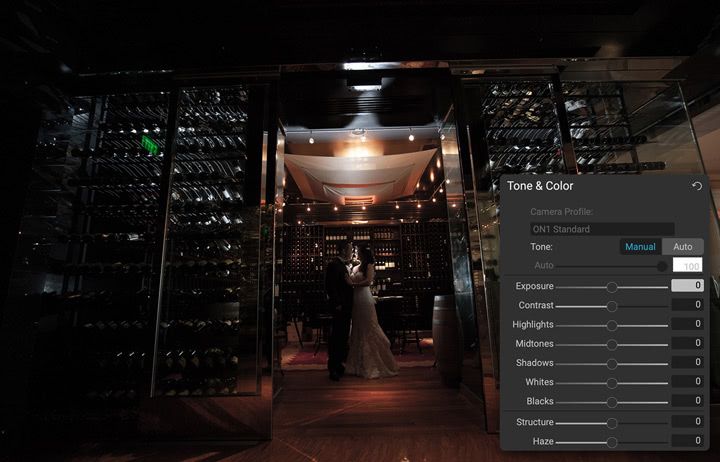This screenshot has width=720, height=462.
Task: Click the Exposure value field
Action: point(687,285)
